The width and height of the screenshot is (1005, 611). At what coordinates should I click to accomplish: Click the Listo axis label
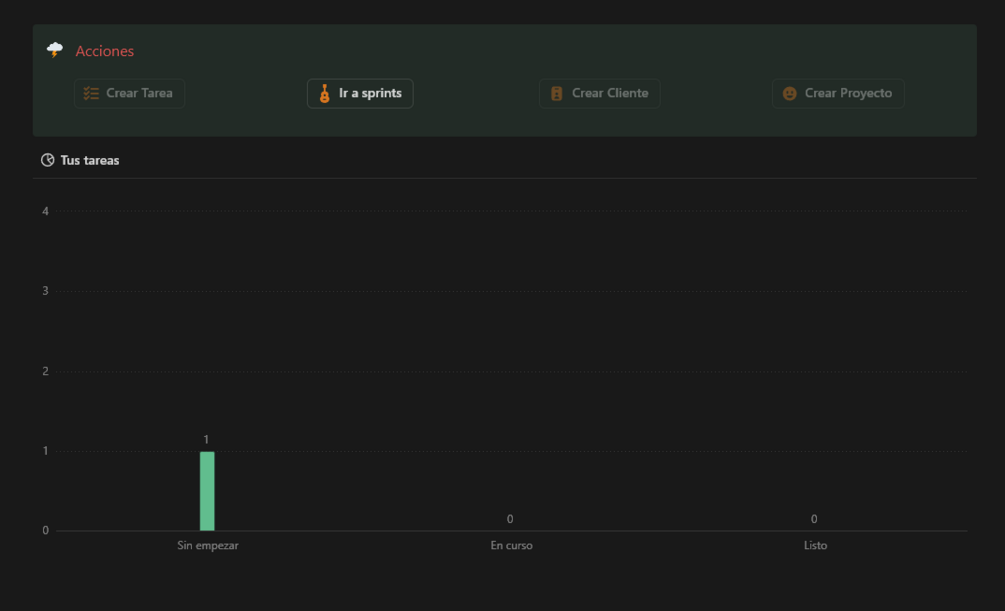[815, 546]
